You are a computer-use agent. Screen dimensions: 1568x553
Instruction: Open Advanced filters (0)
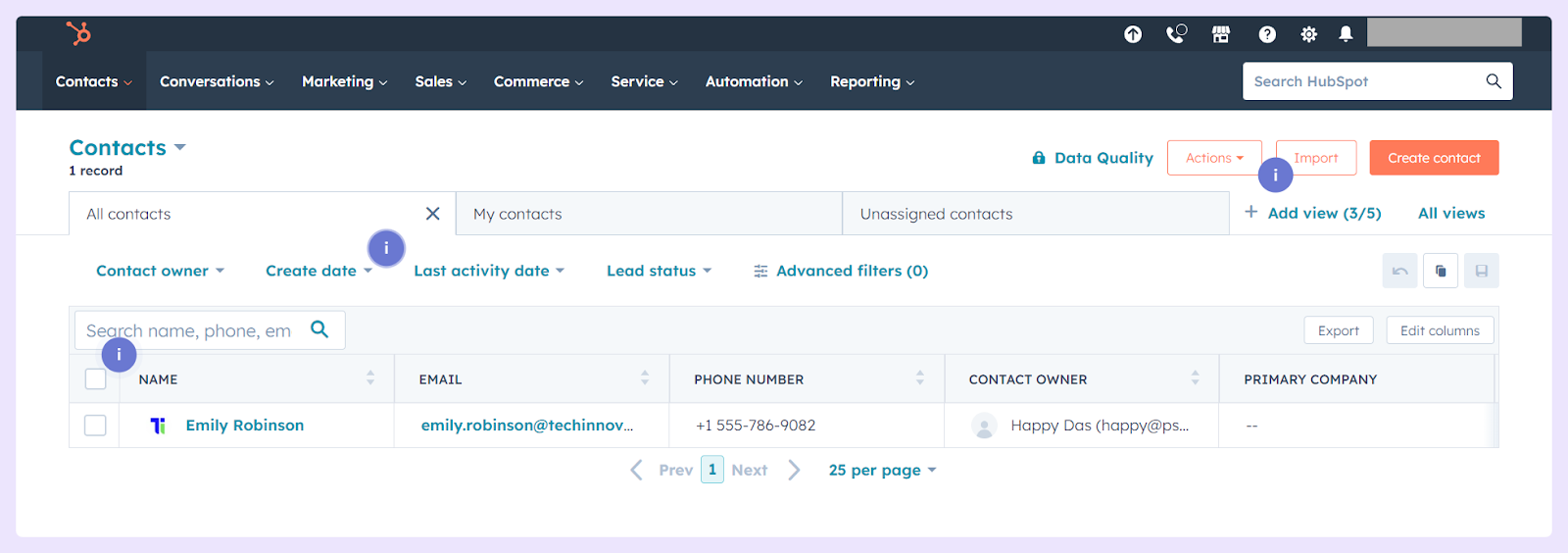point(852,271)
